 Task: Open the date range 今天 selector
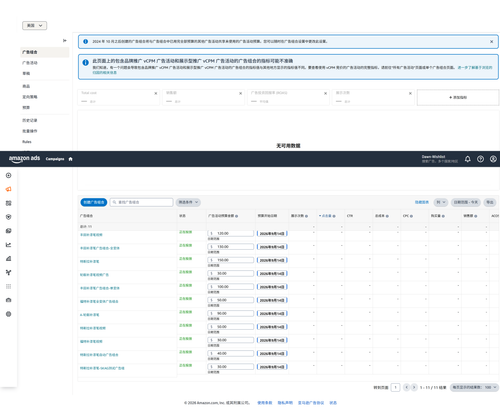coord(466,202)
